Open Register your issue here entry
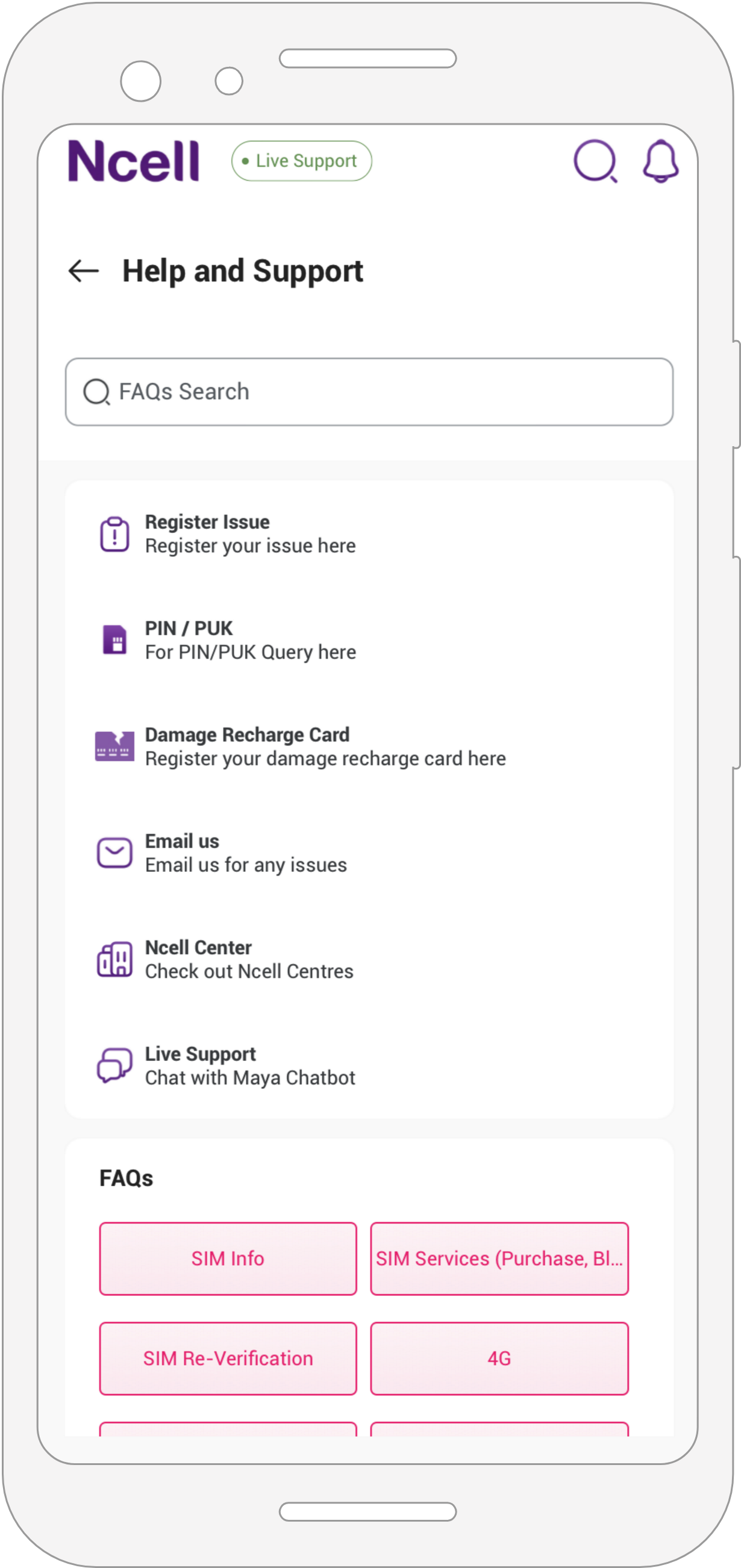741x1568 pixels. [369, 534]
